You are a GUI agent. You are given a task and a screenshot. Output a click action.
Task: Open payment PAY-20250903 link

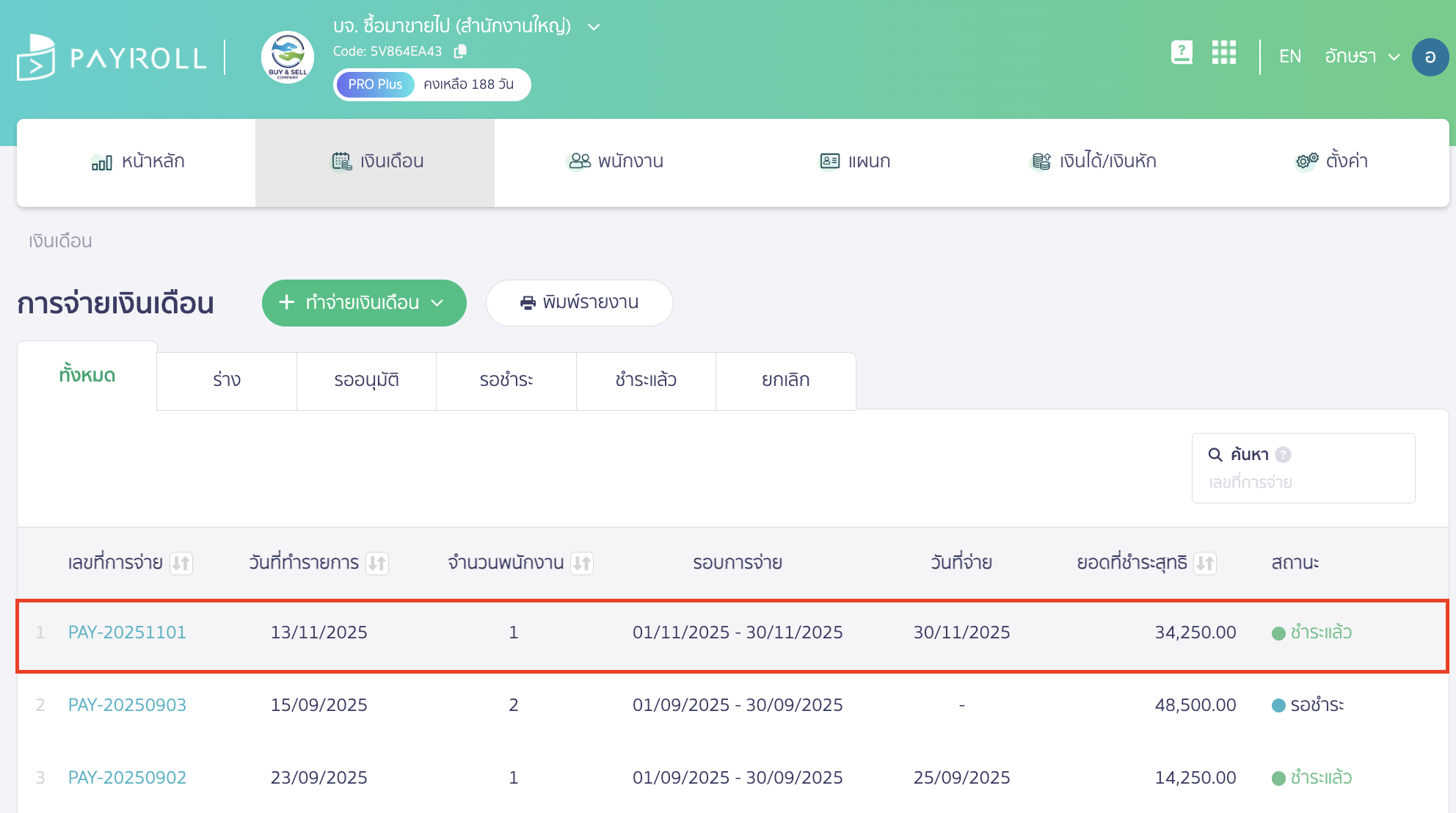[x=127, y=704]
